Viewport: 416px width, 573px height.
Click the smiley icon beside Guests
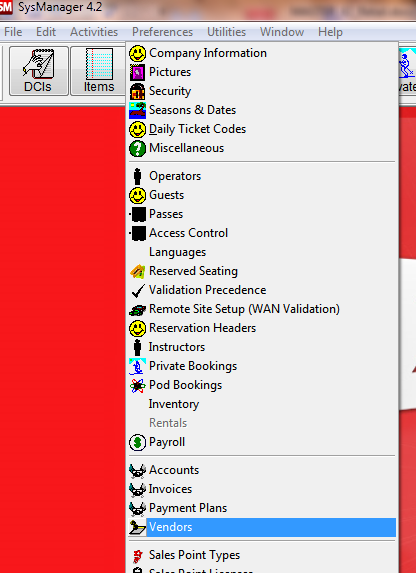click(x=137, y=196)
